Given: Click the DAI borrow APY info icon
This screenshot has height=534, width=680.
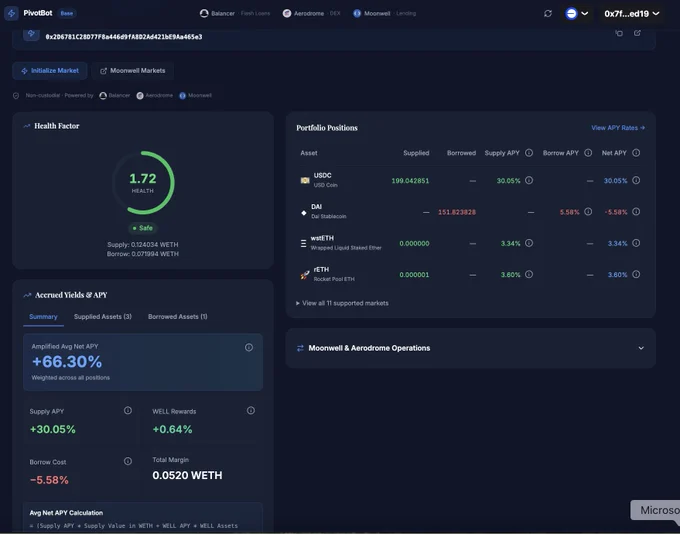Looking at the screenshot, I should [x=588, y=212].
